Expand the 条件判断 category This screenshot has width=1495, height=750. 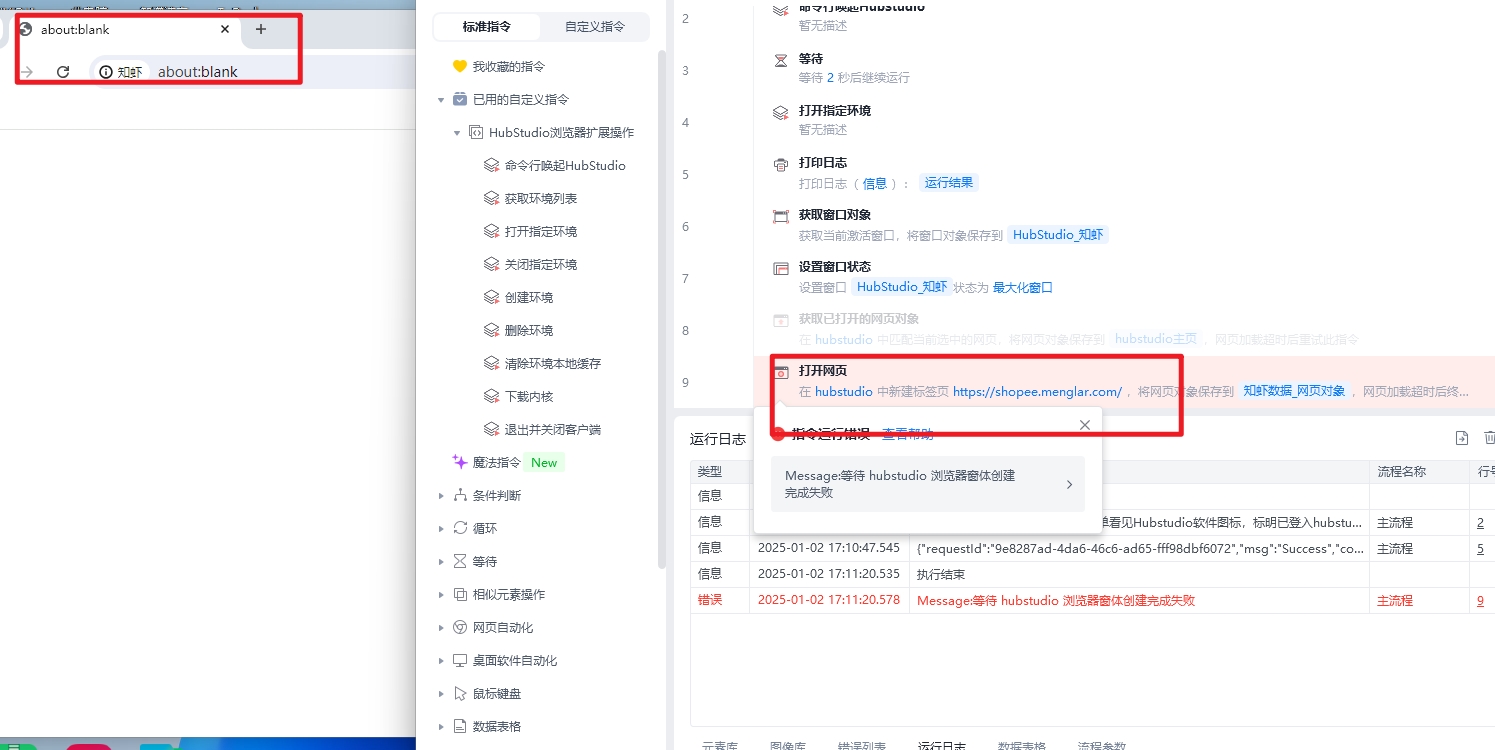coord(441,496)
